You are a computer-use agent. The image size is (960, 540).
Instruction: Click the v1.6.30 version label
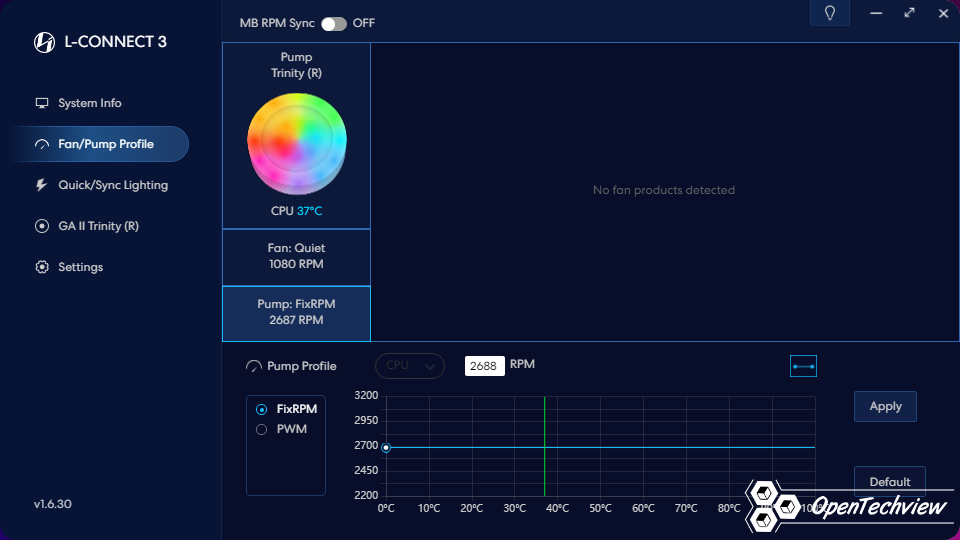click(x=53, y=504)
